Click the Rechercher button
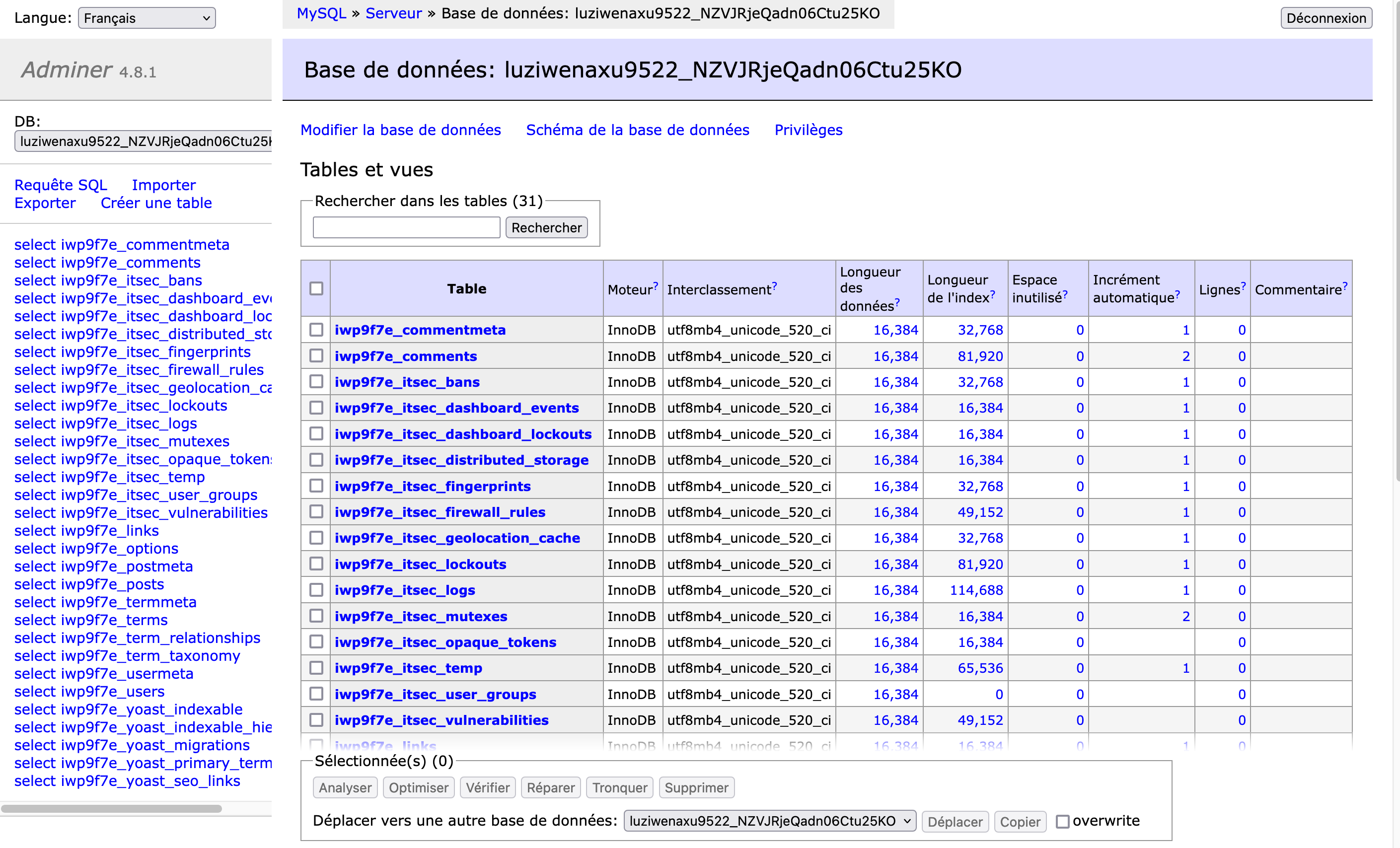Image resolution: width=1400 pixels, height=848 pixels. click(x=545, y=227)
